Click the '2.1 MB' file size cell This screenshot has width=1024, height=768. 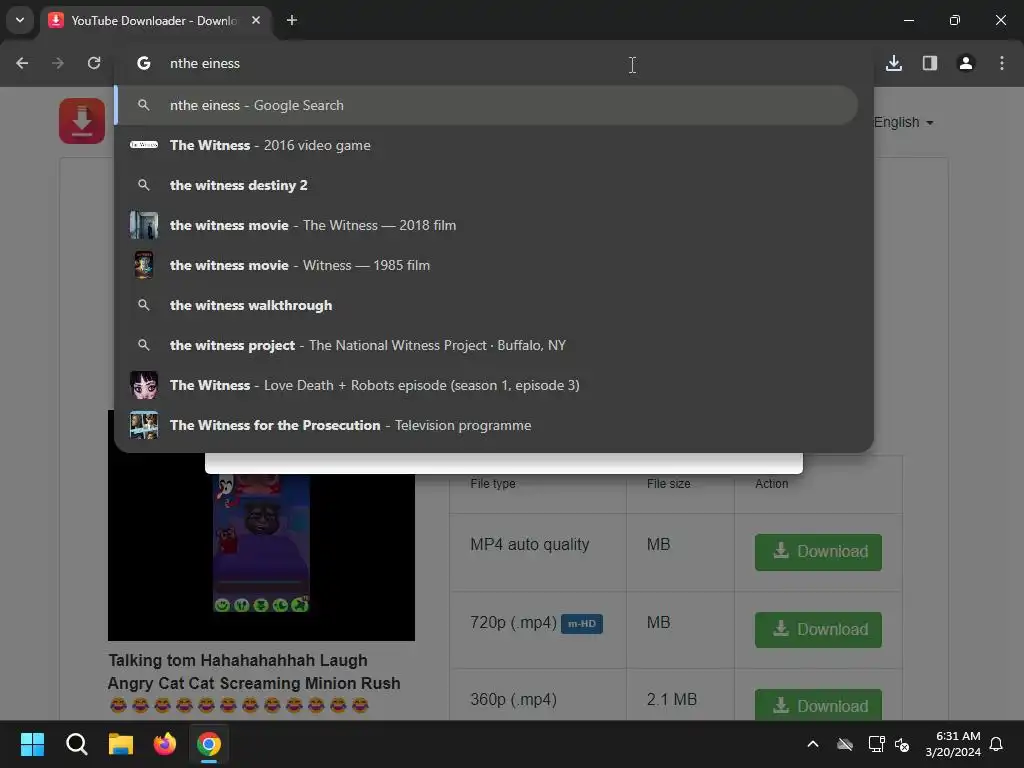(672, 699)
